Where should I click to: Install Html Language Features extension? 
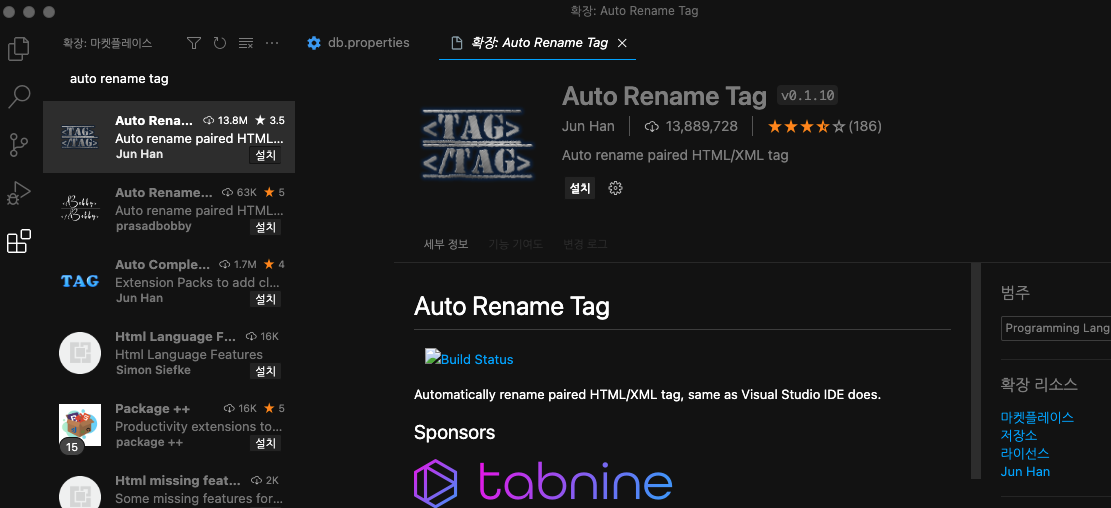tap(265, 371)
